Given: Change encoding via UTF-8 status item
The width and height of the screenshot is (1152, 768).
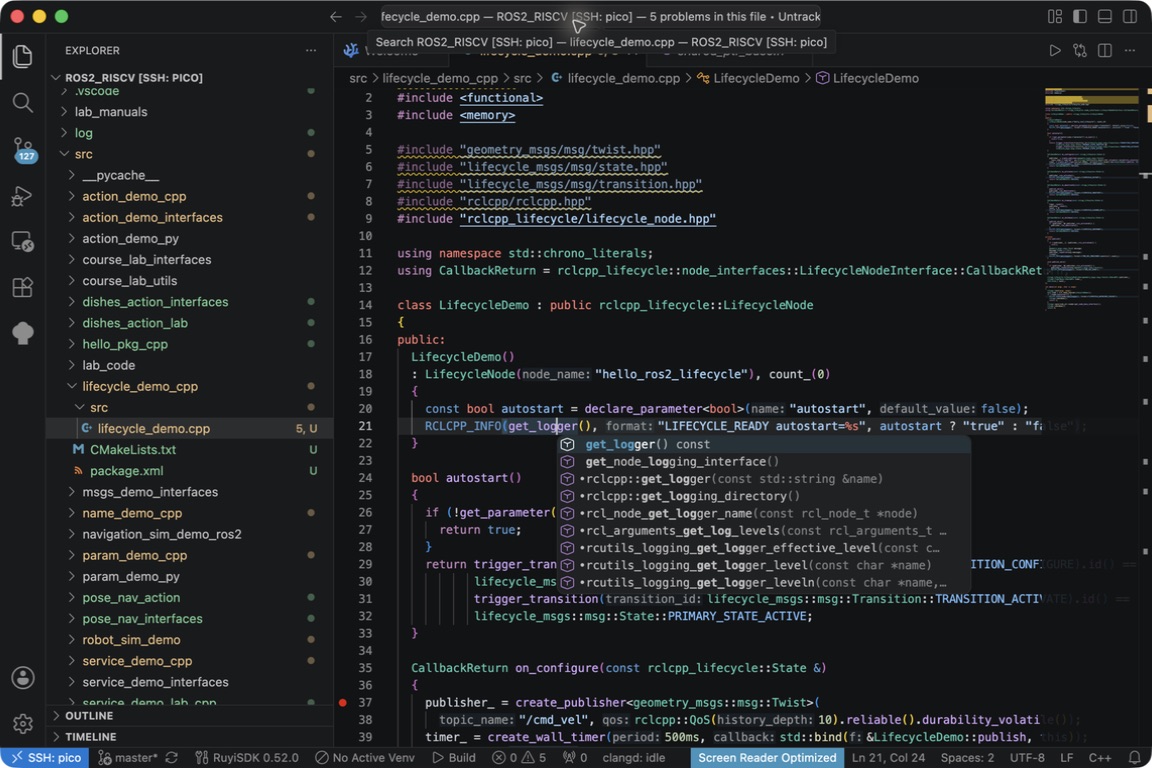Looking at the screenshot, I should [x=1027, y=758].
